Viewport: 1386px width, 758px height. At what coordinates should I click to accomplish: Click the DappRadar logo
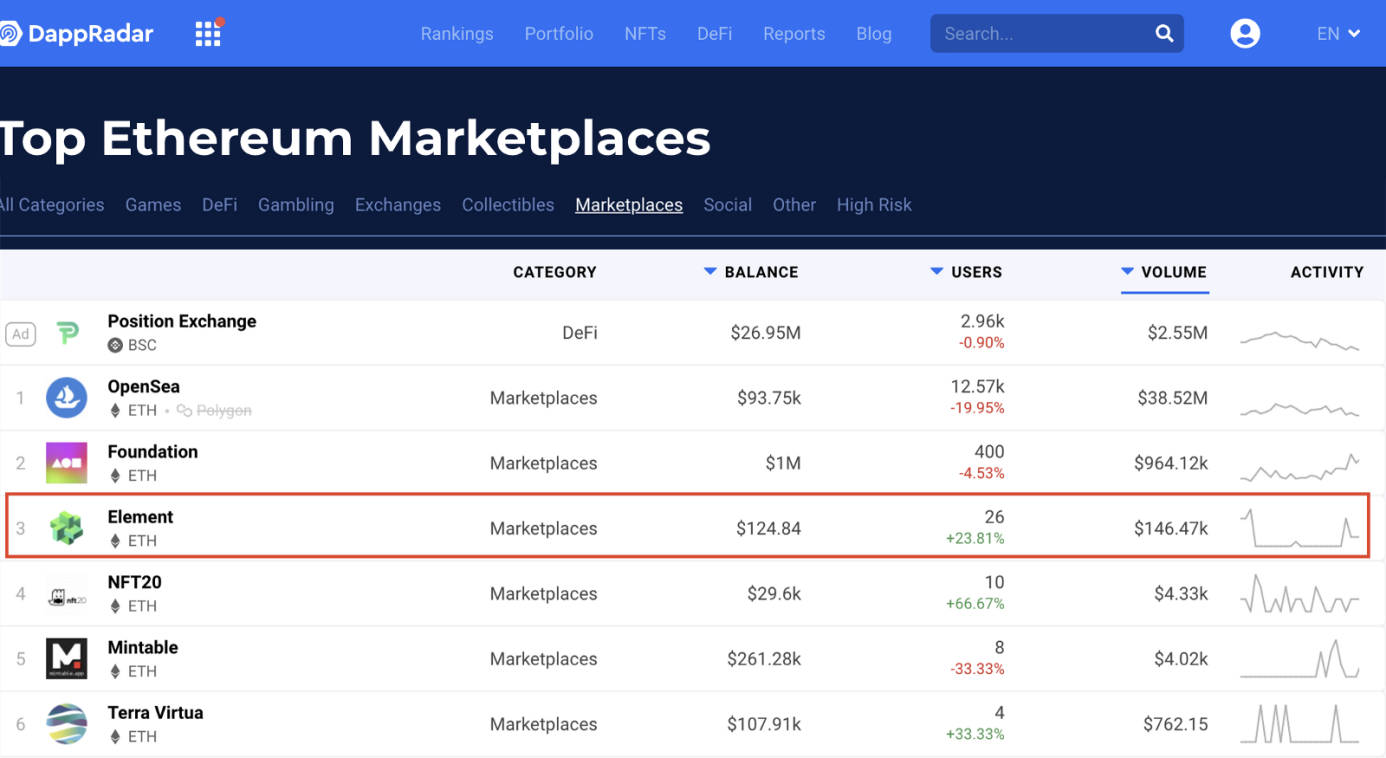77,34
